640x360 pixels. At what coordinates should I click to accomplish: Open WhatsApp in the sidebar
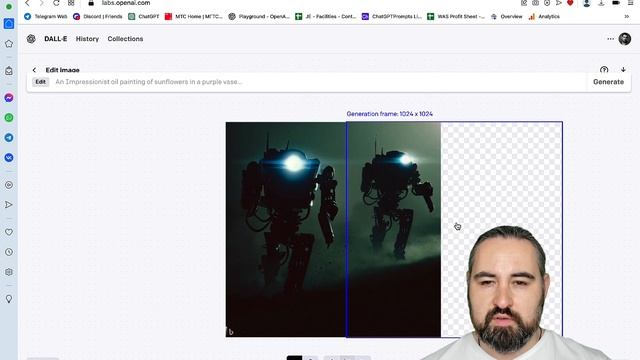(9, 118)
